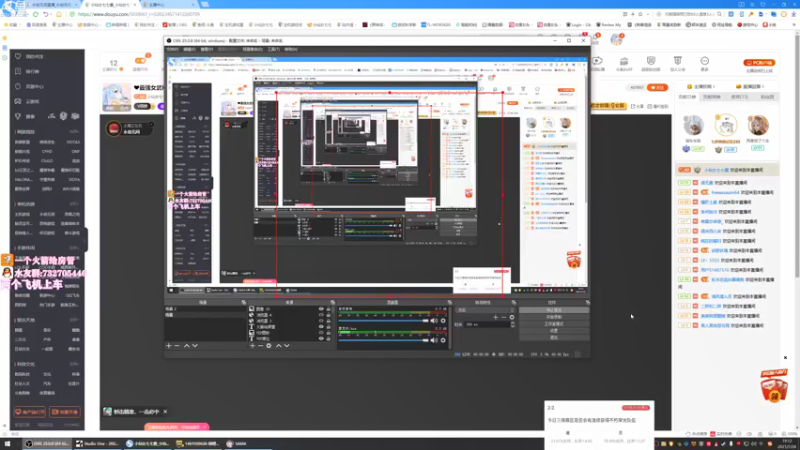Toggle the eye icon of the third OBS source
Image resolution: width=800 pixels, height=450 pixels.
click(321, 321)
